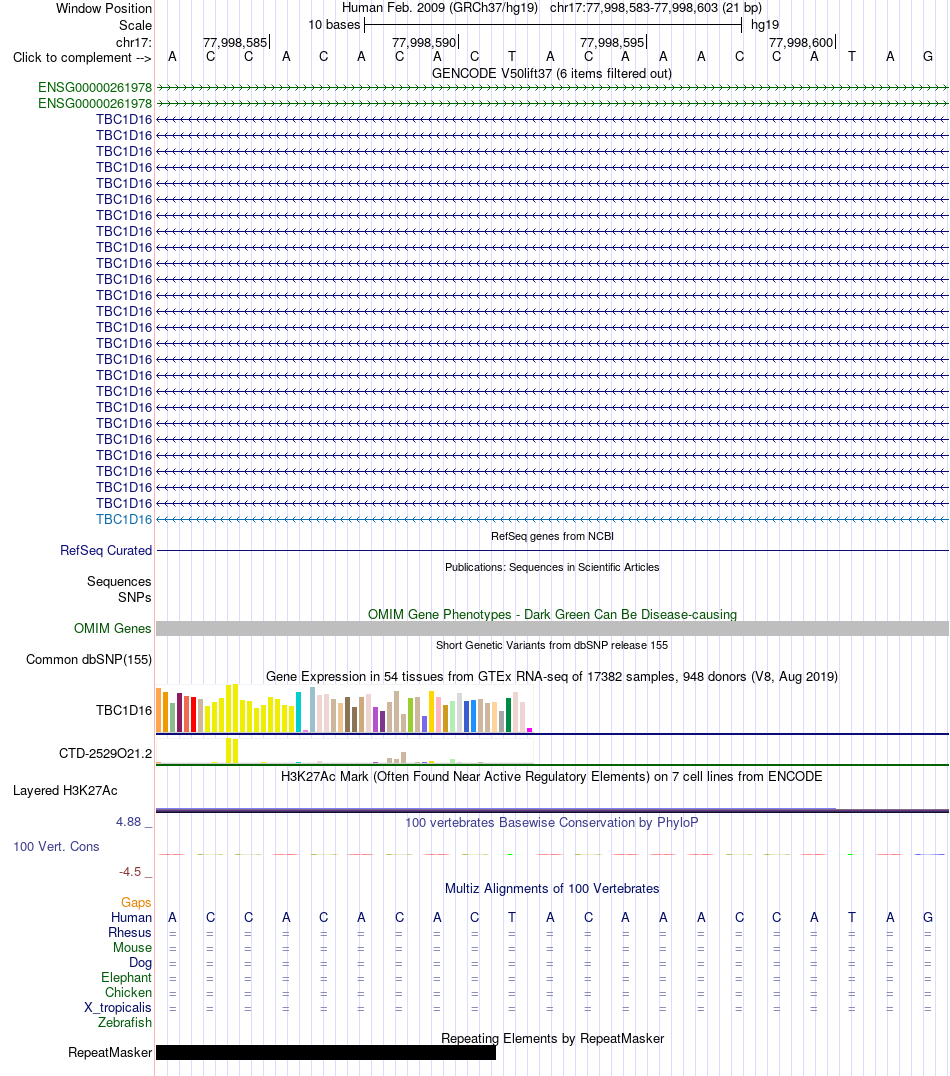This screenshot has height=1076, width=950.
Task: Click the orange Gaps label
Action: pos(136,902)
